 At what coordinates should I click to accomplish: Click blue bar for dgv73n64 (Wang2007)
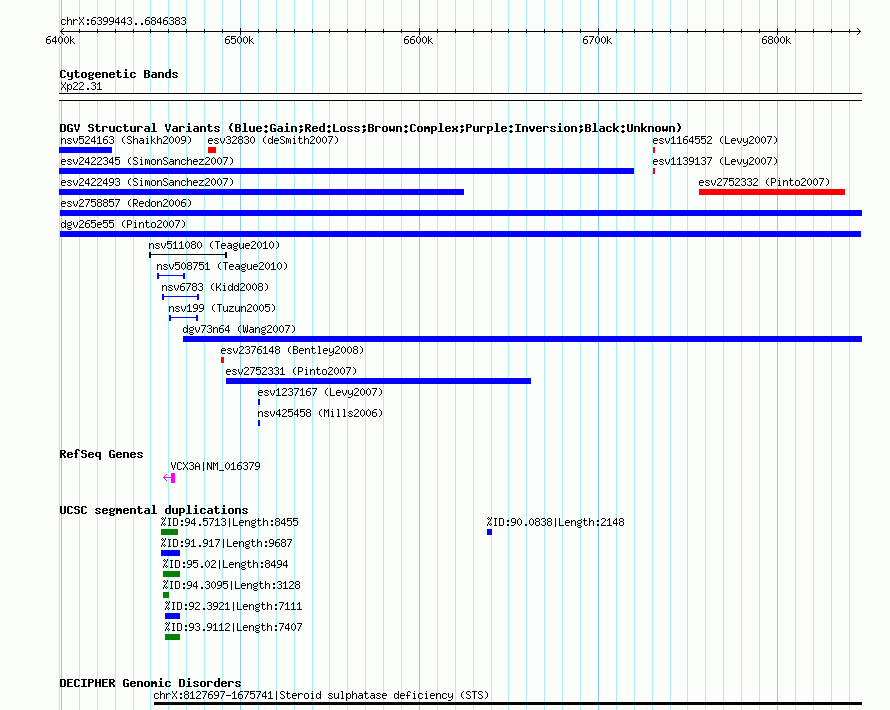click(522, 339)
